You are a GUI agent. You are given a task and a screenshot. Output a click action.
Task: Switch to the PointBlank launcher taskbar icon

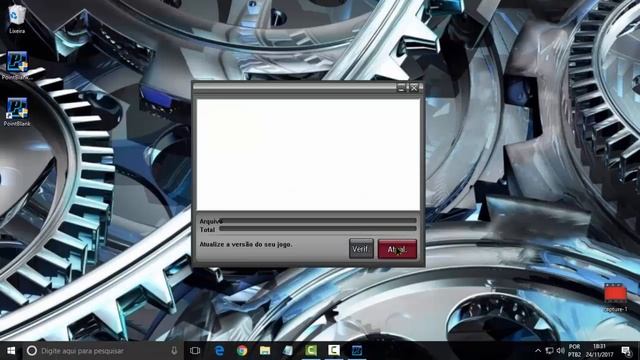357,351
